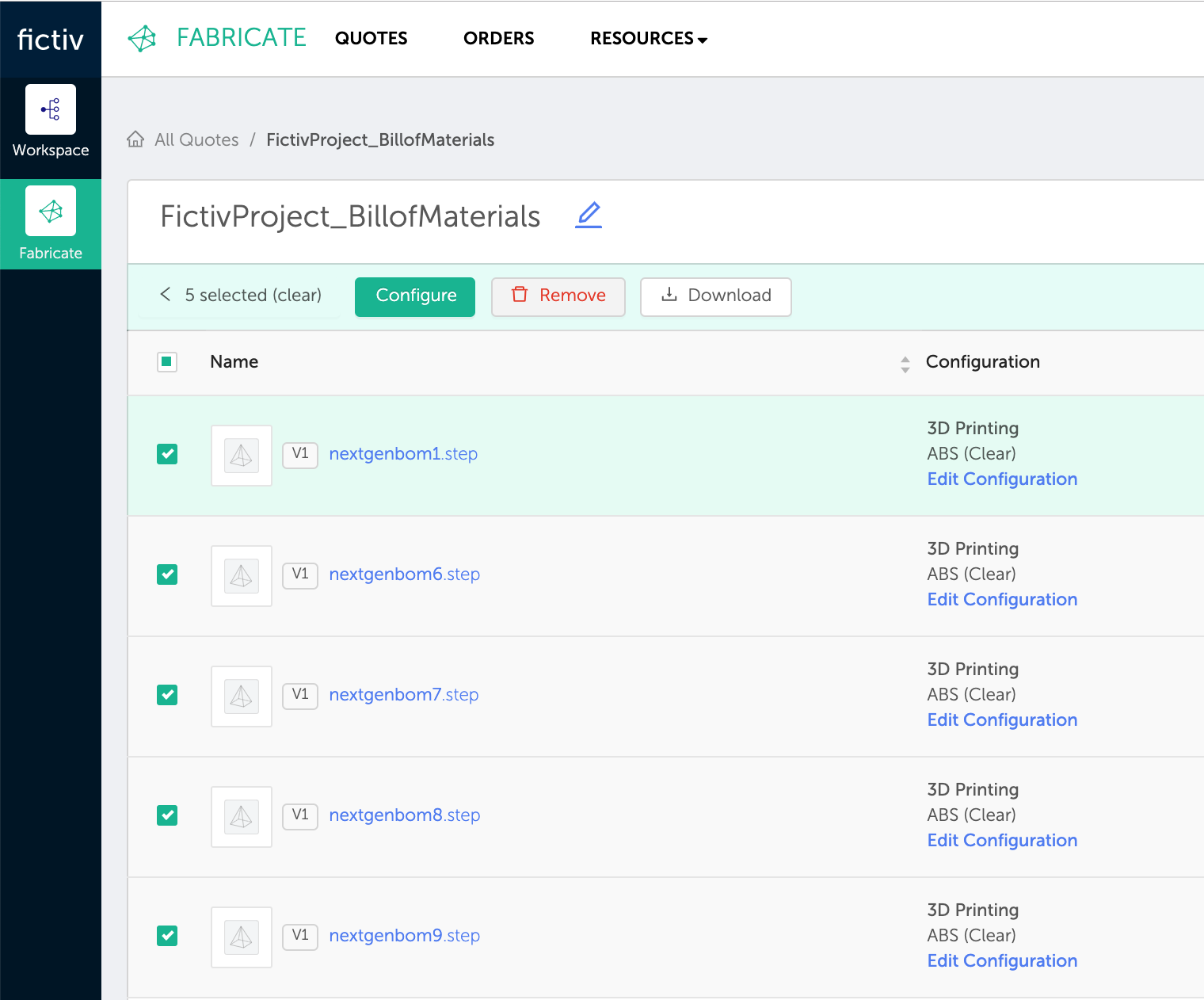Sort by Name column arrows
The width and height of the screenshot is (1204, 1000).
pyautogui.click(x=905, y=364)
